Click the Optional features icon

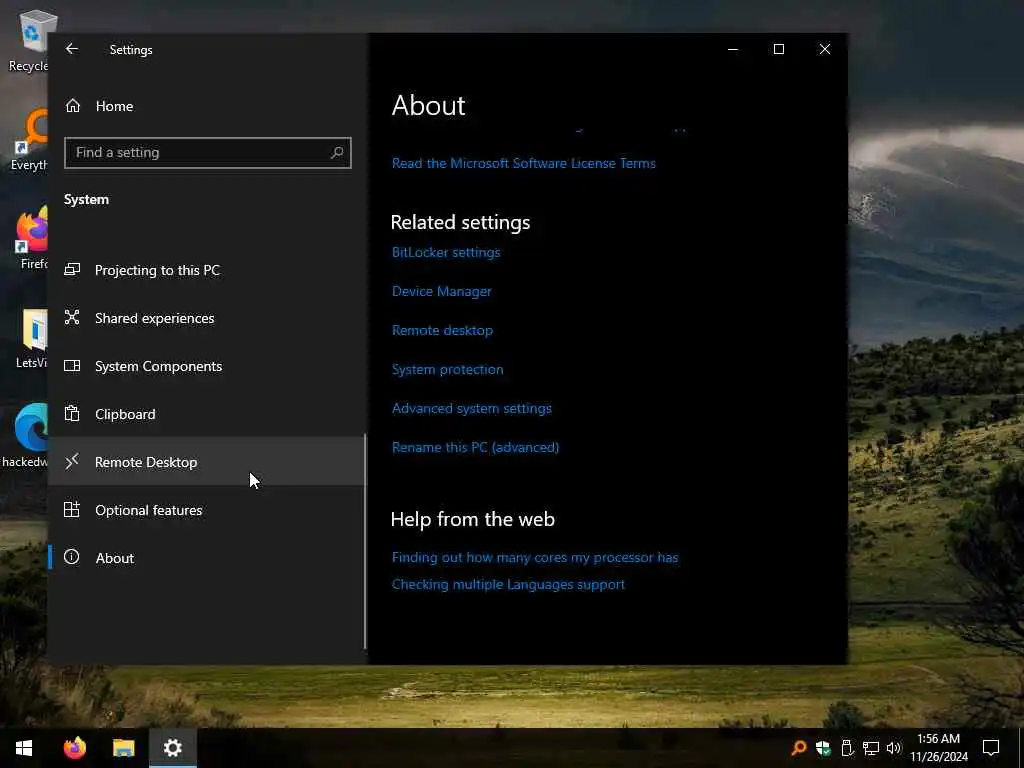72,509
